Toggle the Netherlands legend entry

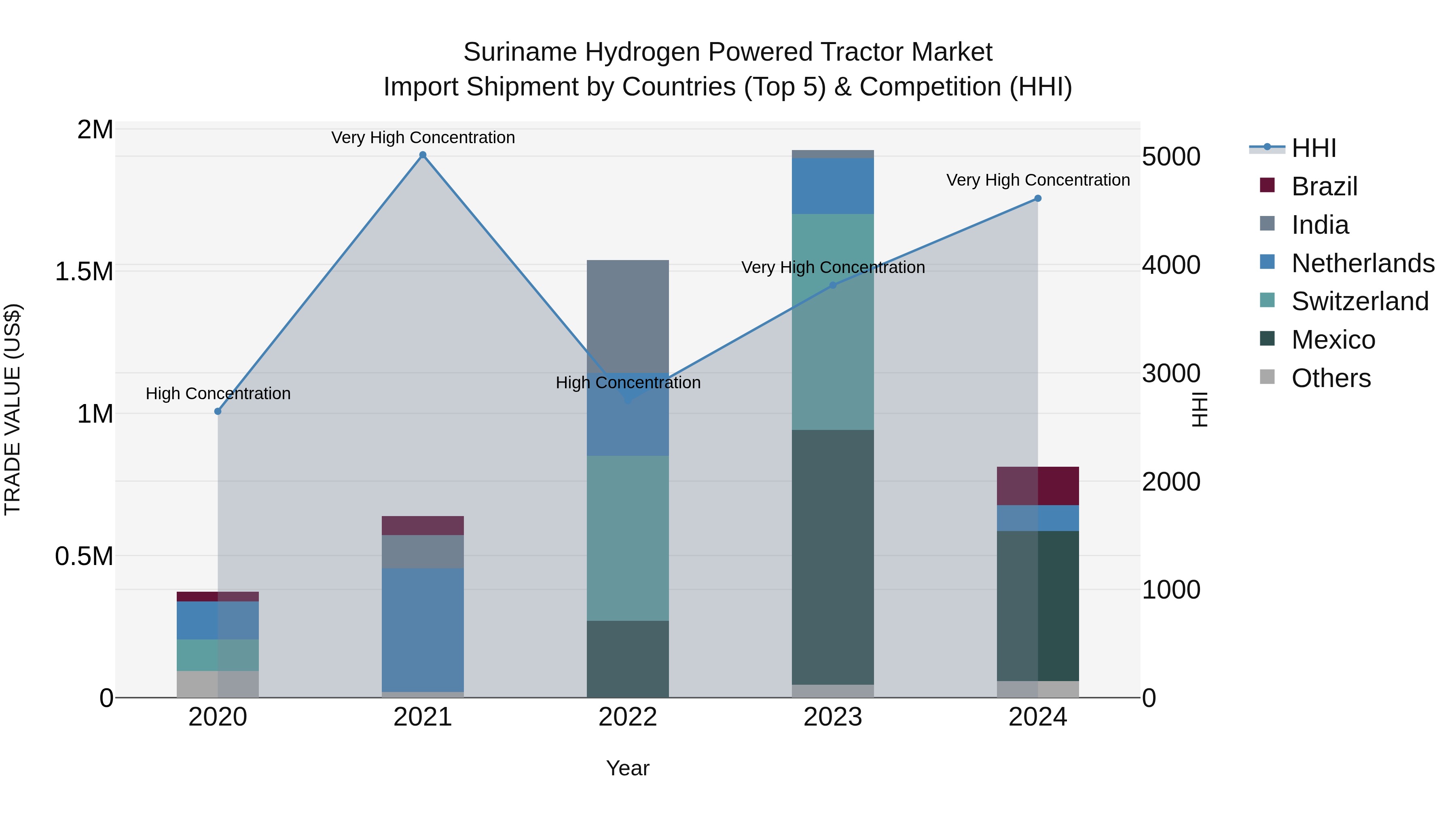1347,263
